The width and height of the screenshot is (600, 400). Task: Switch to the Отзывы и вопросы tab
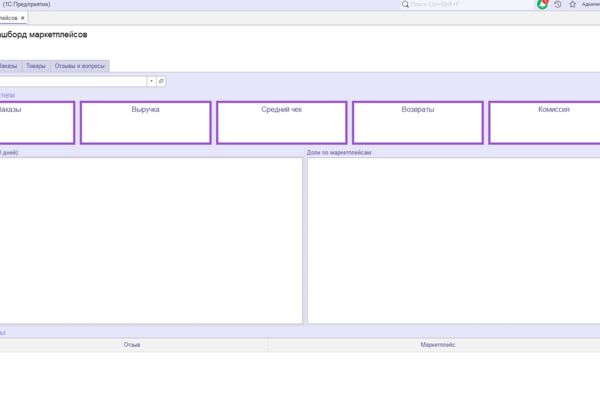pos(80,66)
